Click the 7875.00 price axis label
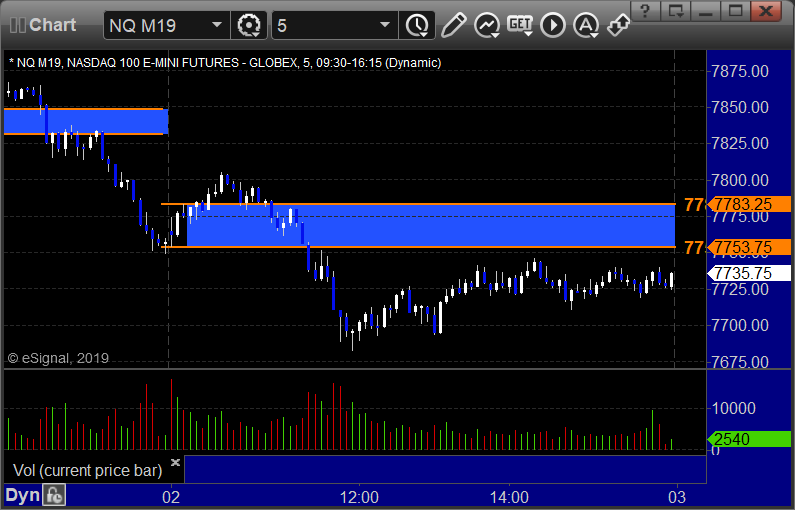Screen dimensions: 795x510 coord(740,71)
